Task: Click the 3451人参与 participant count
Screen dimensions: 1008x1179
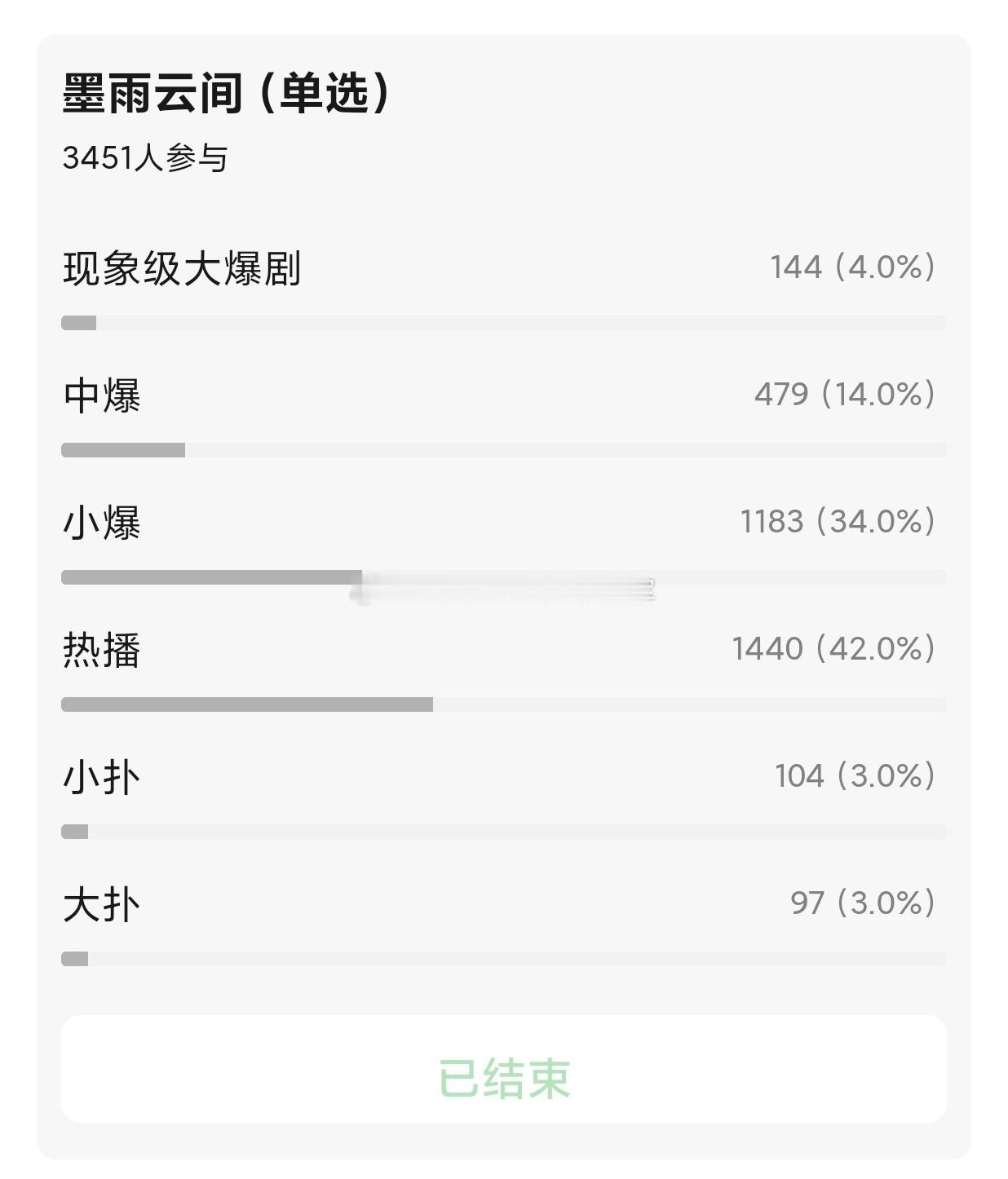Action: 145,157
